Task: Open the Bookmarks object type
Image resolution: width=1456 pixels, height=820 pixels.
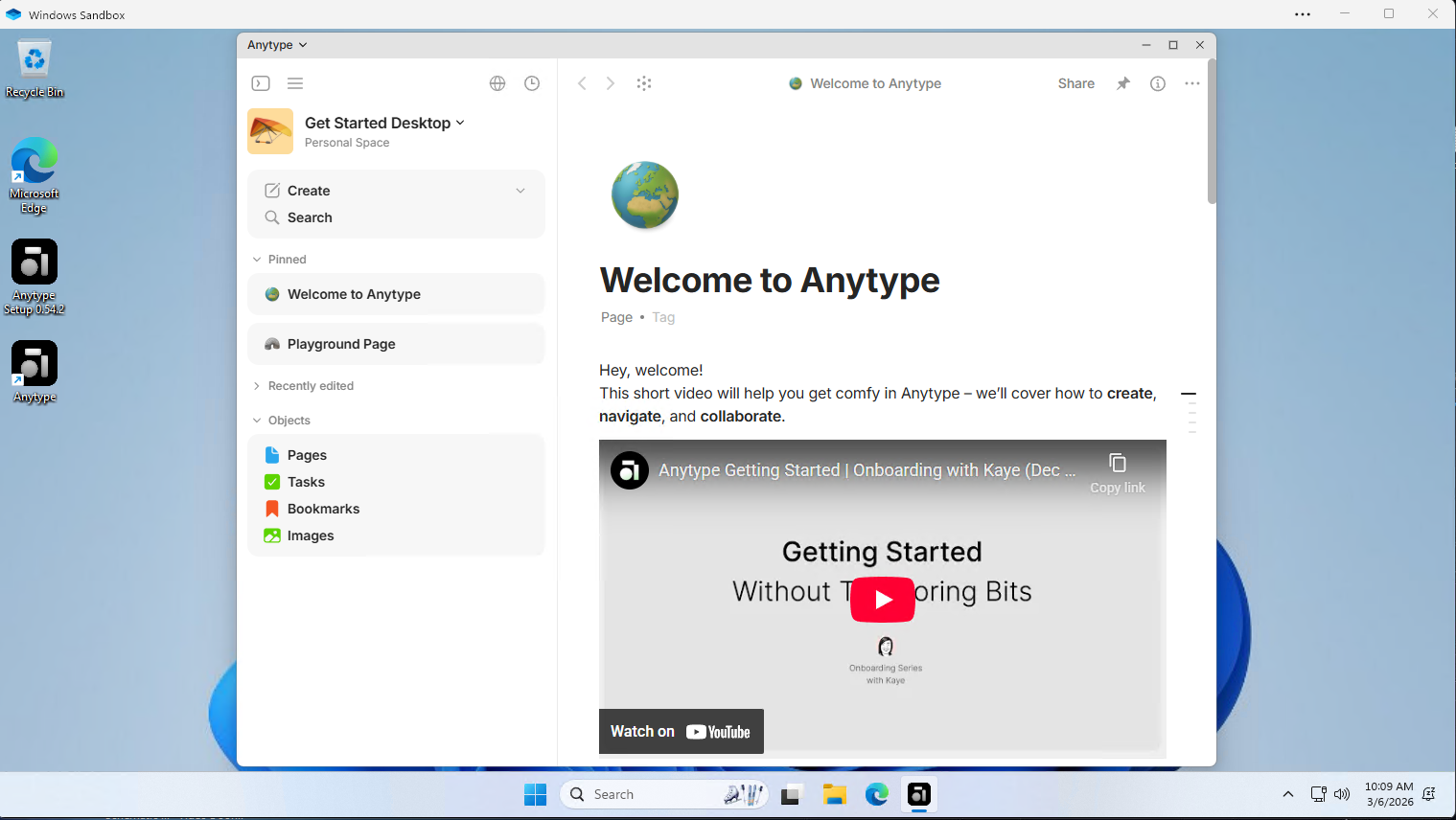Action: (x=396, y=509)
